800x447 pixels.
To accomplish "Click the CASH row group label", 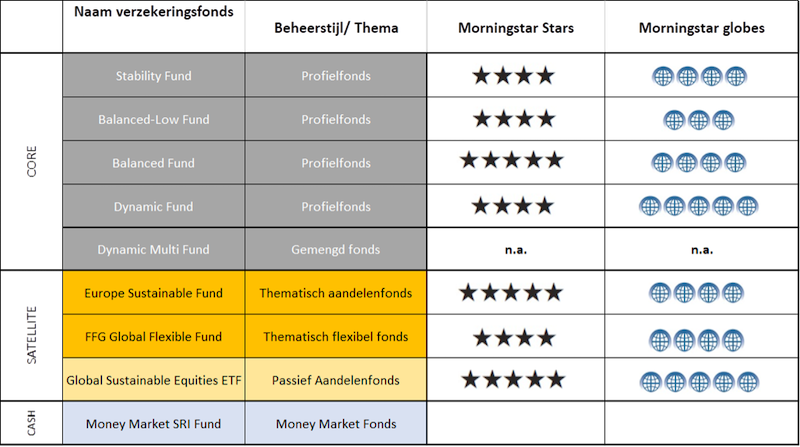I will point(32,423).
